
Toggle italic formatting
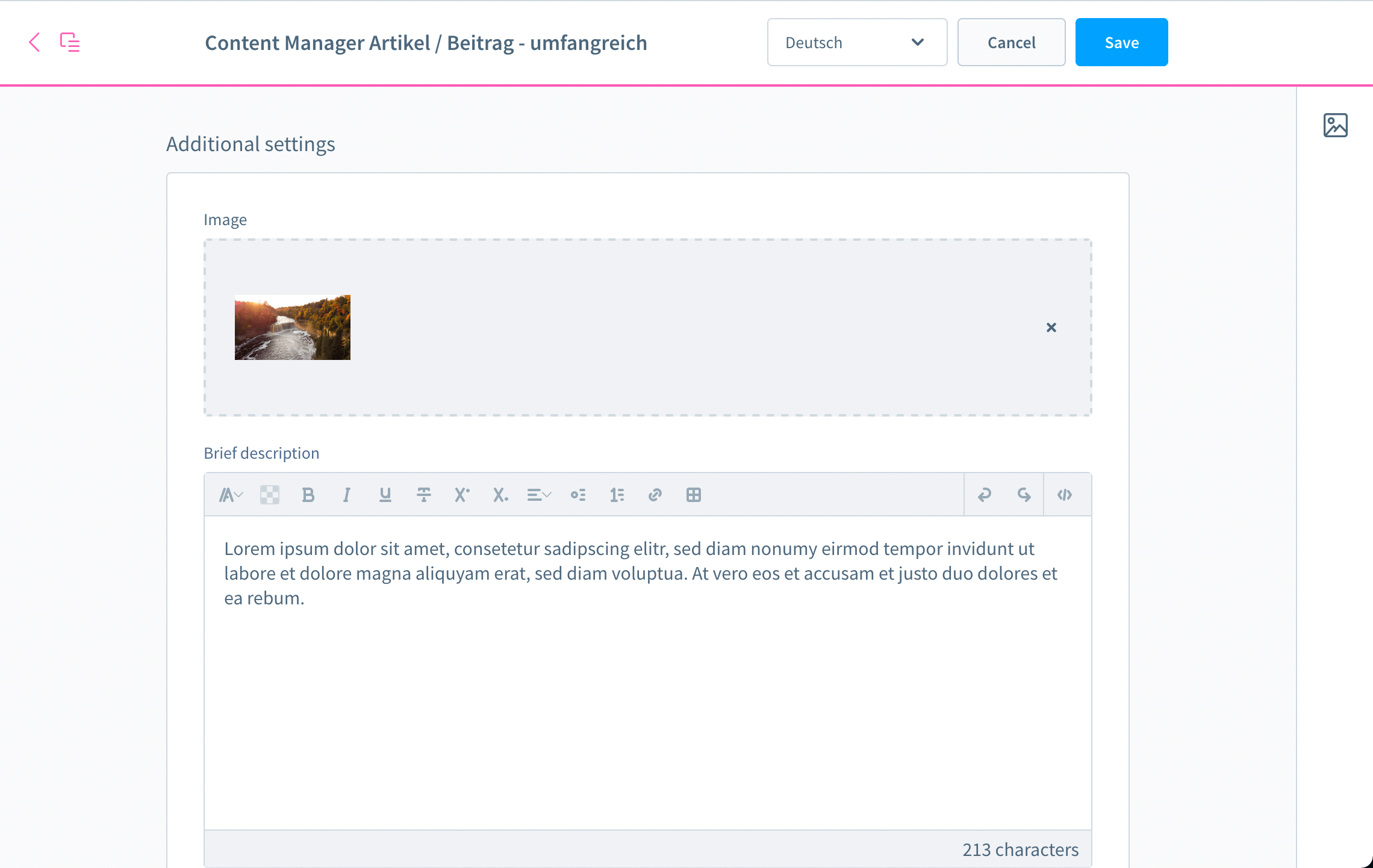point(346,495)
